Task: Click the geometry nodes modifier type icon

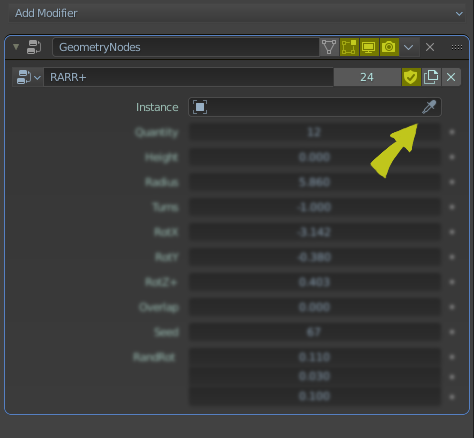Action: 34,47
